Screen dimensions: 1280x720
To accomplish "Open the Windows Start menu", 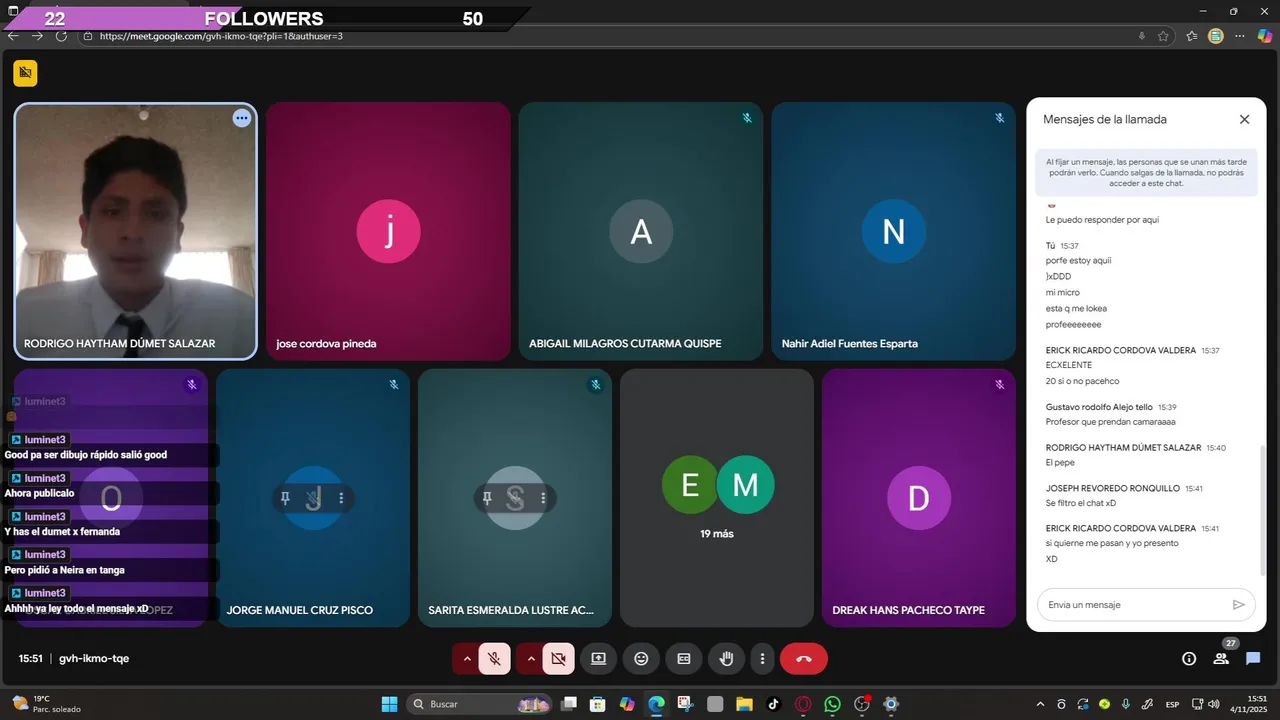I will (389, 704).
